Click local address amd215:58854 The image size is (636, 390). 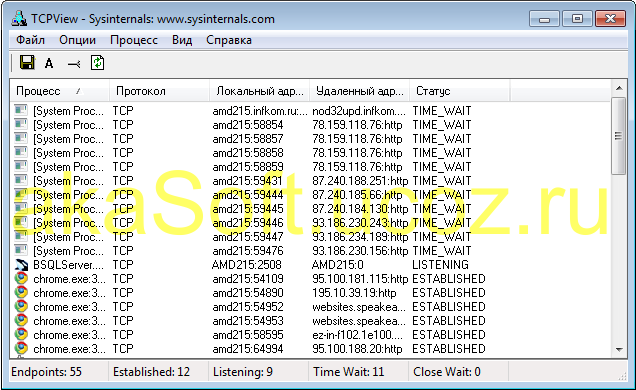(248, 124)
